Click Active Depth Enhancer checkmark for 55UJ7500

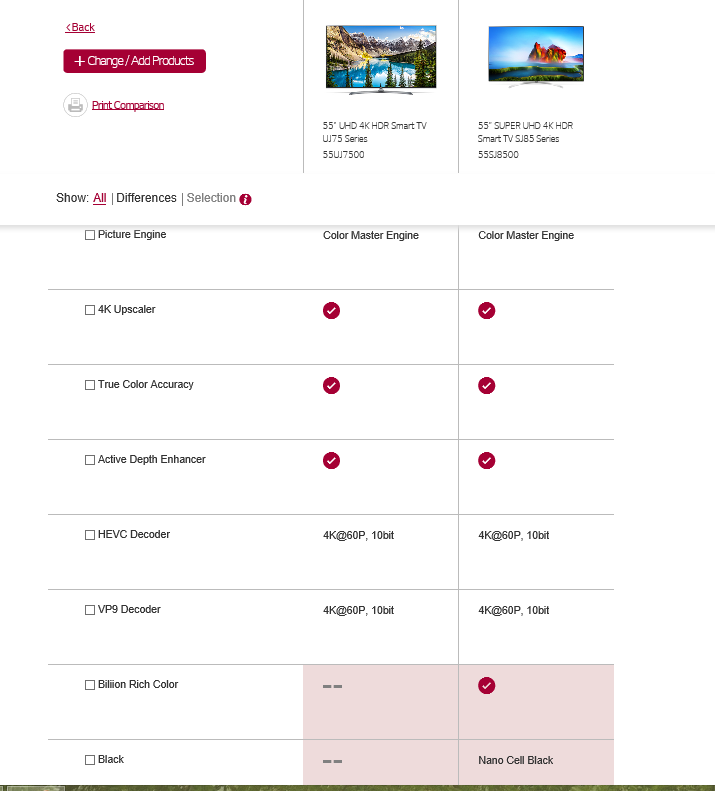pos(332,460)
